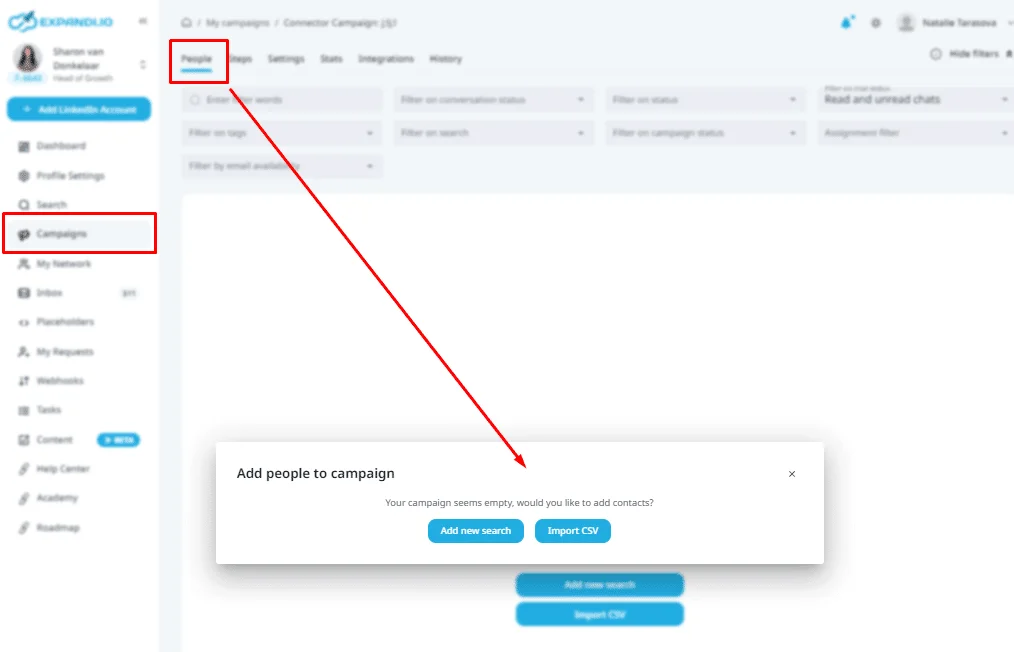Viewport: 1014px width, 652px height.
Task: Switch to the Integrations tab
Action: (x=386, y=59)
